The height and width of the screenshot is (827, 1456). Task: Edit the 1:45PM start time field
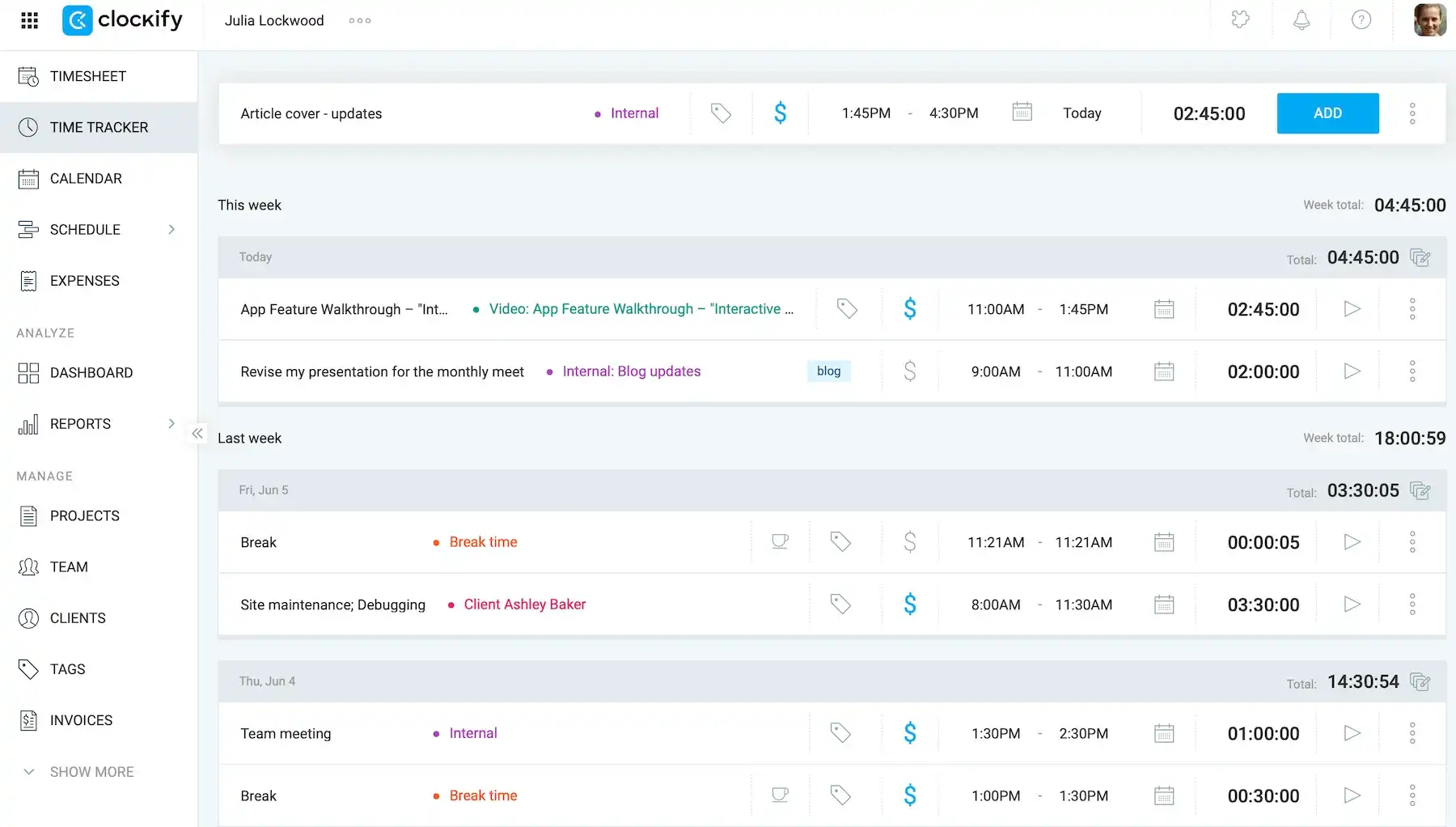(x=866, y=113)
